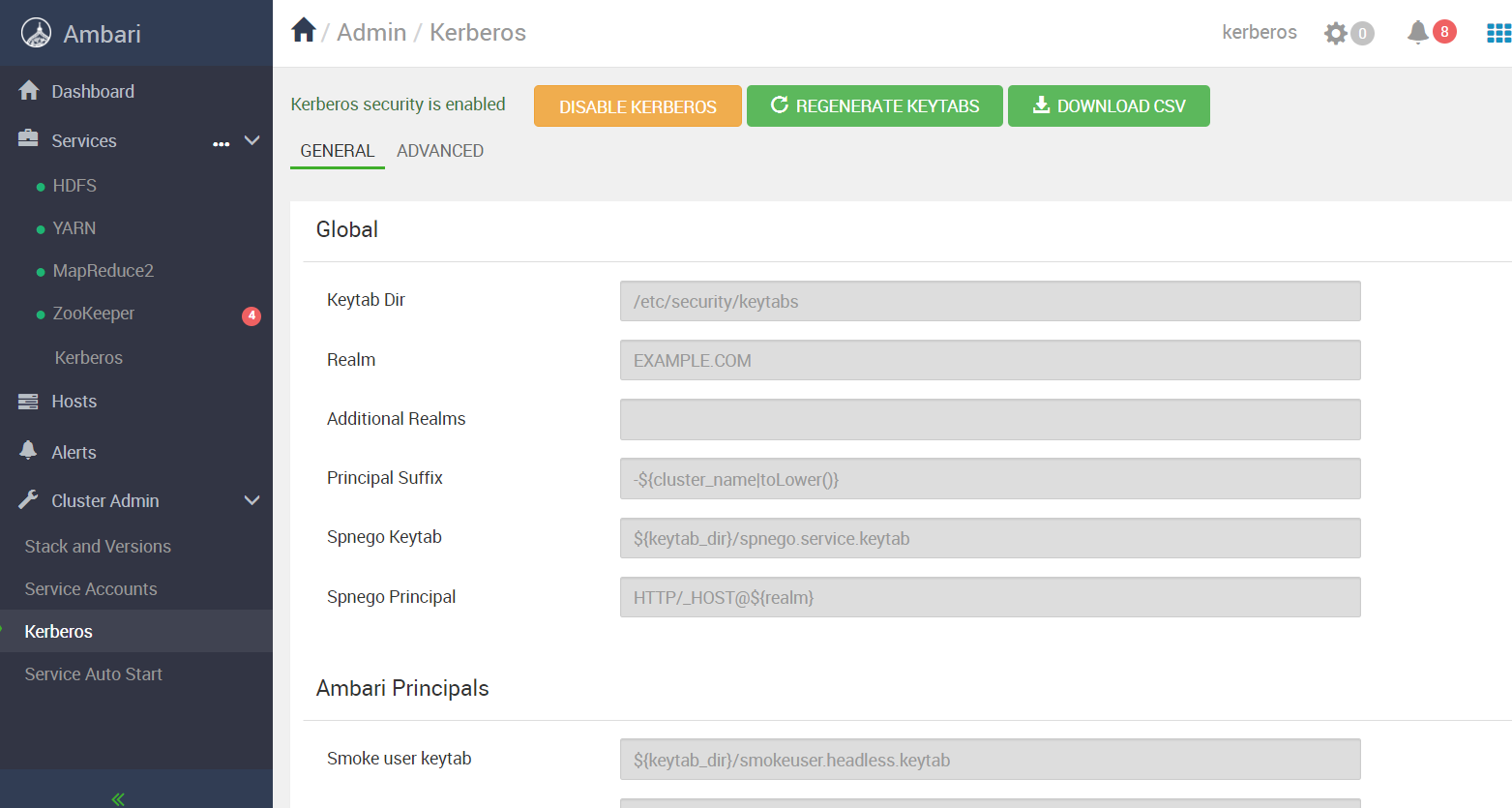Click the Ambari logo icon
Image resolution: width=1512 pixels, height=808 pixels.
37,33
